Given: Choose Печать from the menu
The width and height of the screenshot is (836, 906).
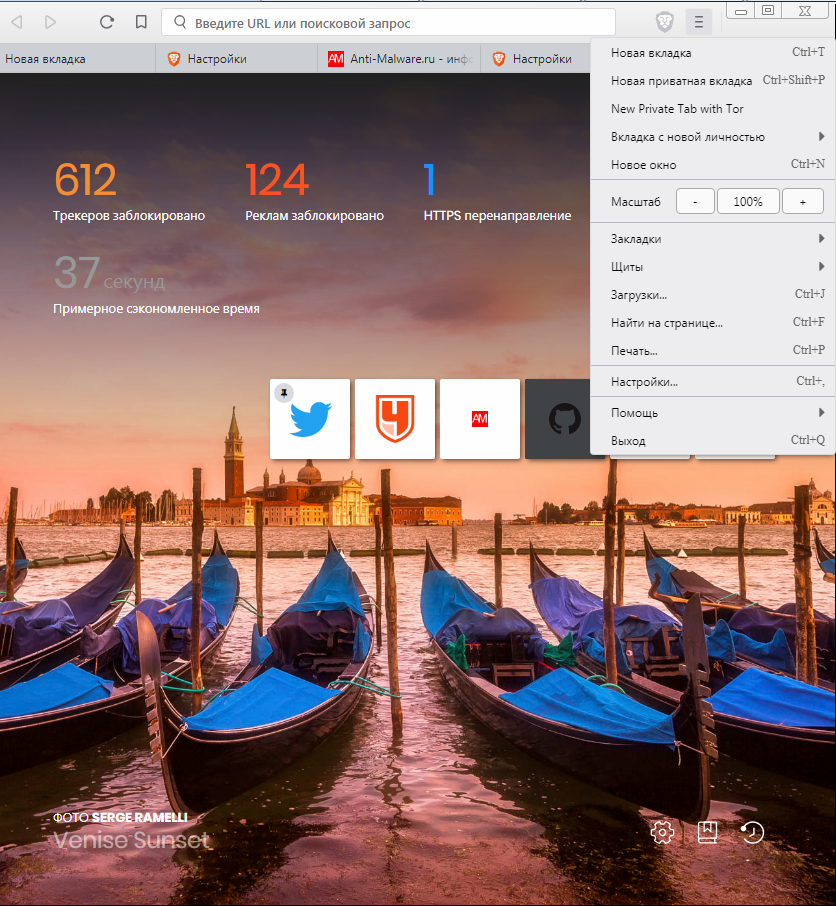Looking at the screenshot, I should click(x=714, y=351).
